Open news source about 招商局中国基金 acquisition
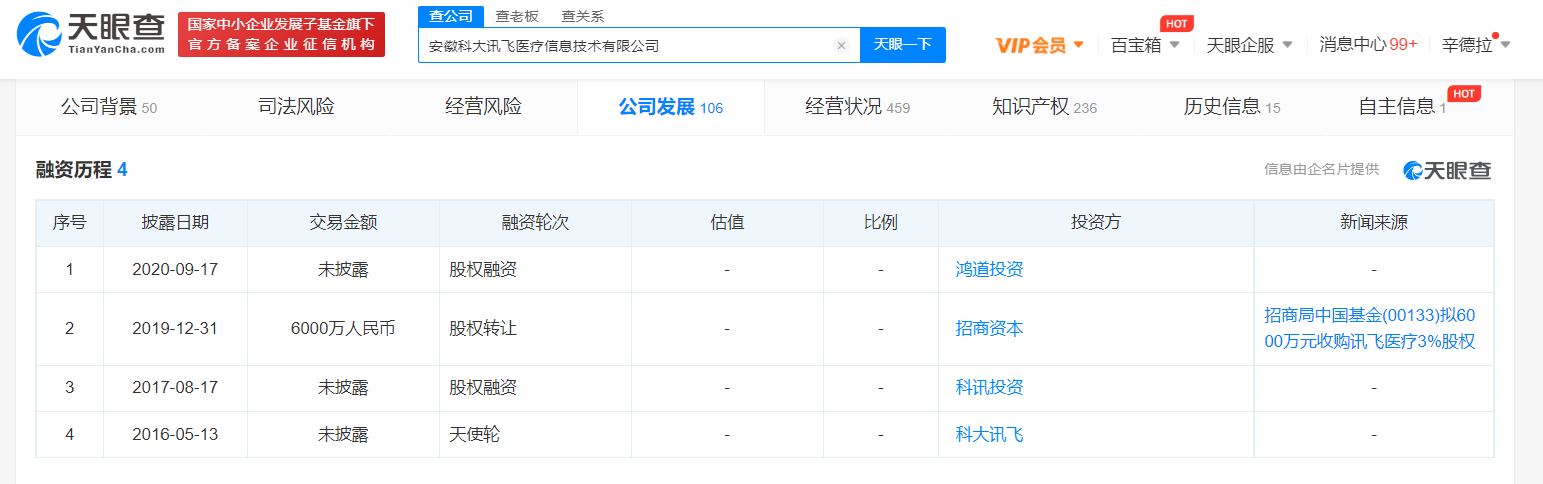 (x=1369, y=328)
